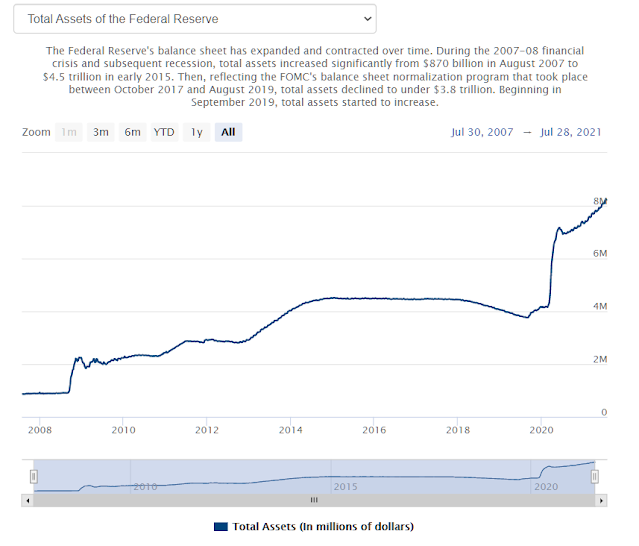
Task: Click the Zoom label text
Action: click(x=36, y=132)
